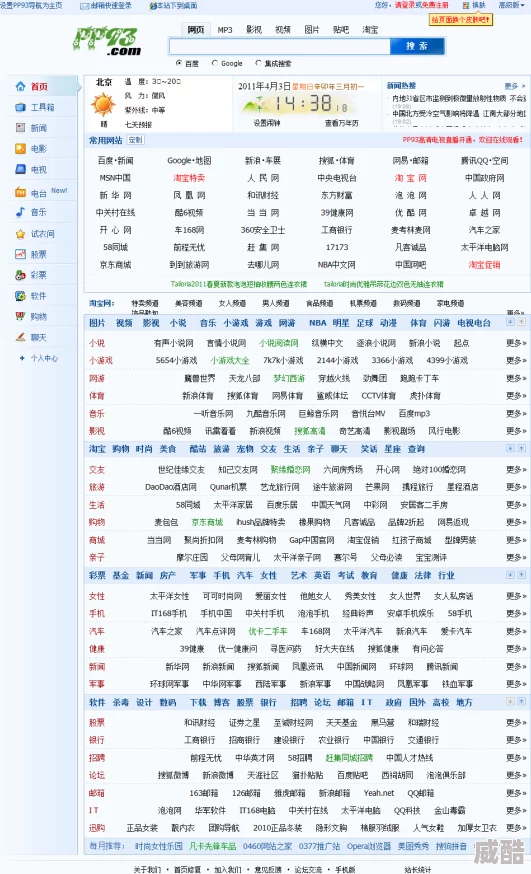Select the 集成搜索 radio button
The image size is (531, 874).
tap(258, 63)
